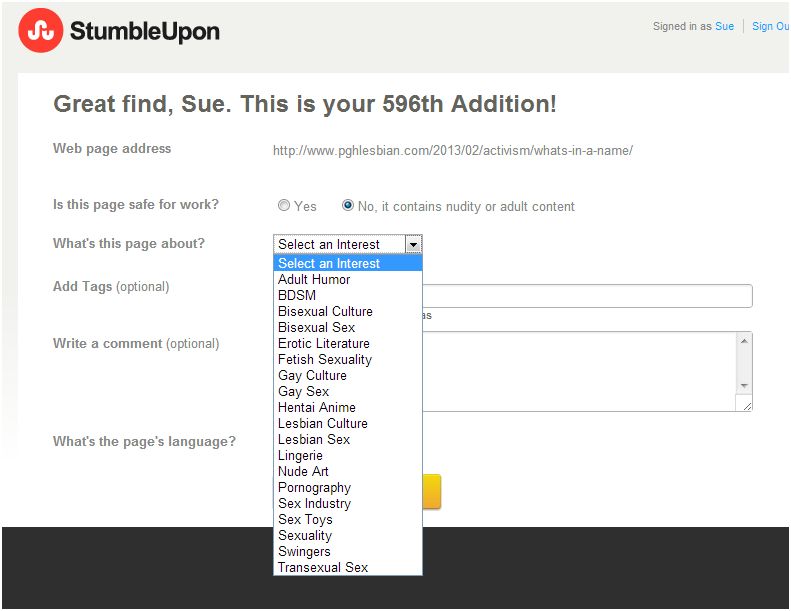Choose Nude Art from the dropdown
This screenshot has height=611, width=791.
[303, 472]
